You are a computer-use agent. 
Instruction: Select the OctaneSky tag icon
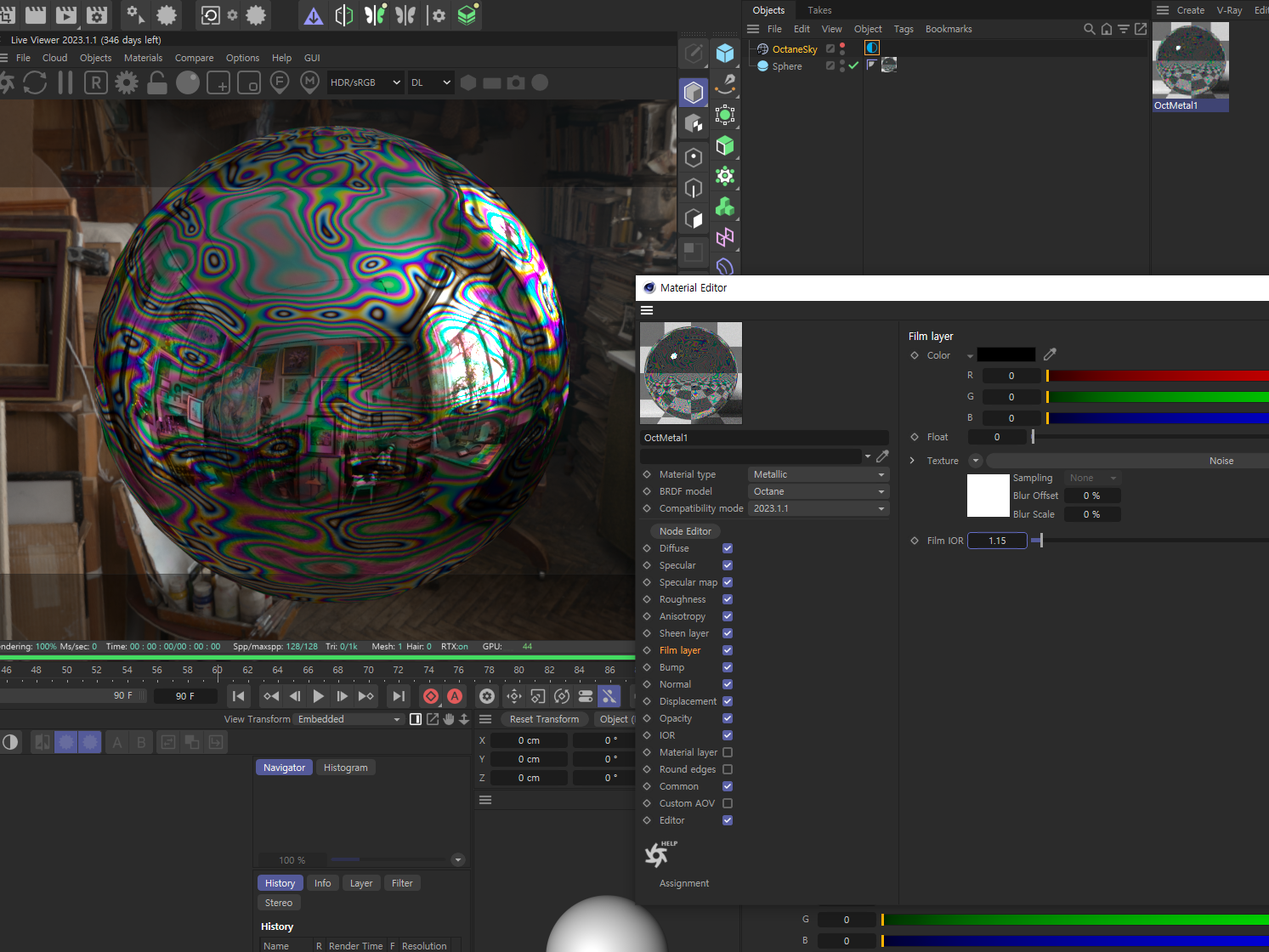pos(872,48)
